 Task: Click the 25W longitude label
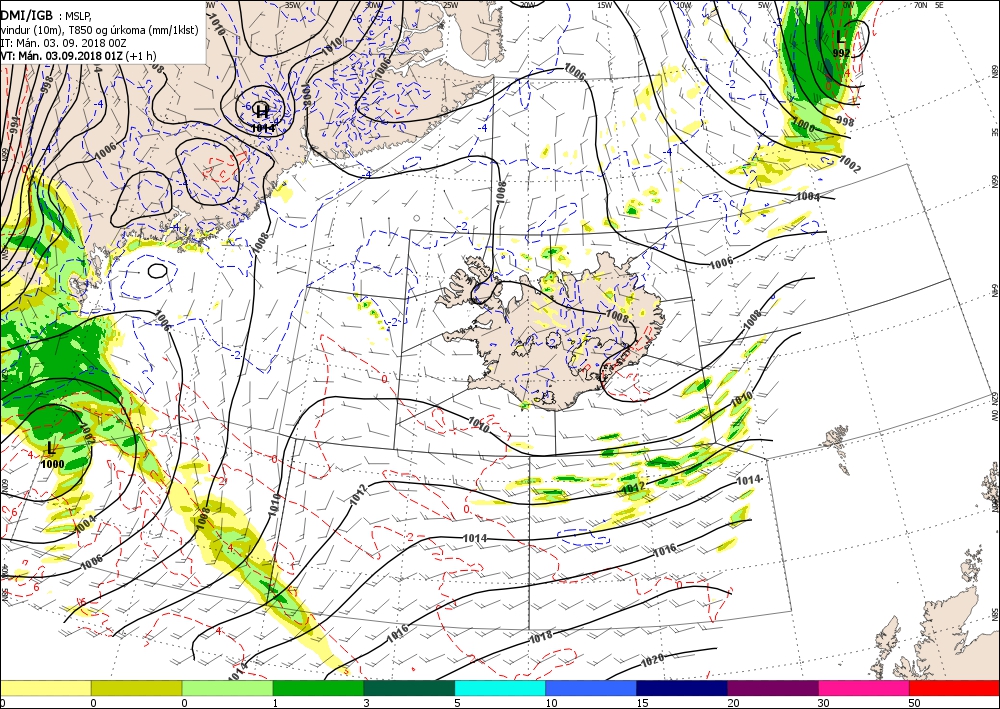450,5
